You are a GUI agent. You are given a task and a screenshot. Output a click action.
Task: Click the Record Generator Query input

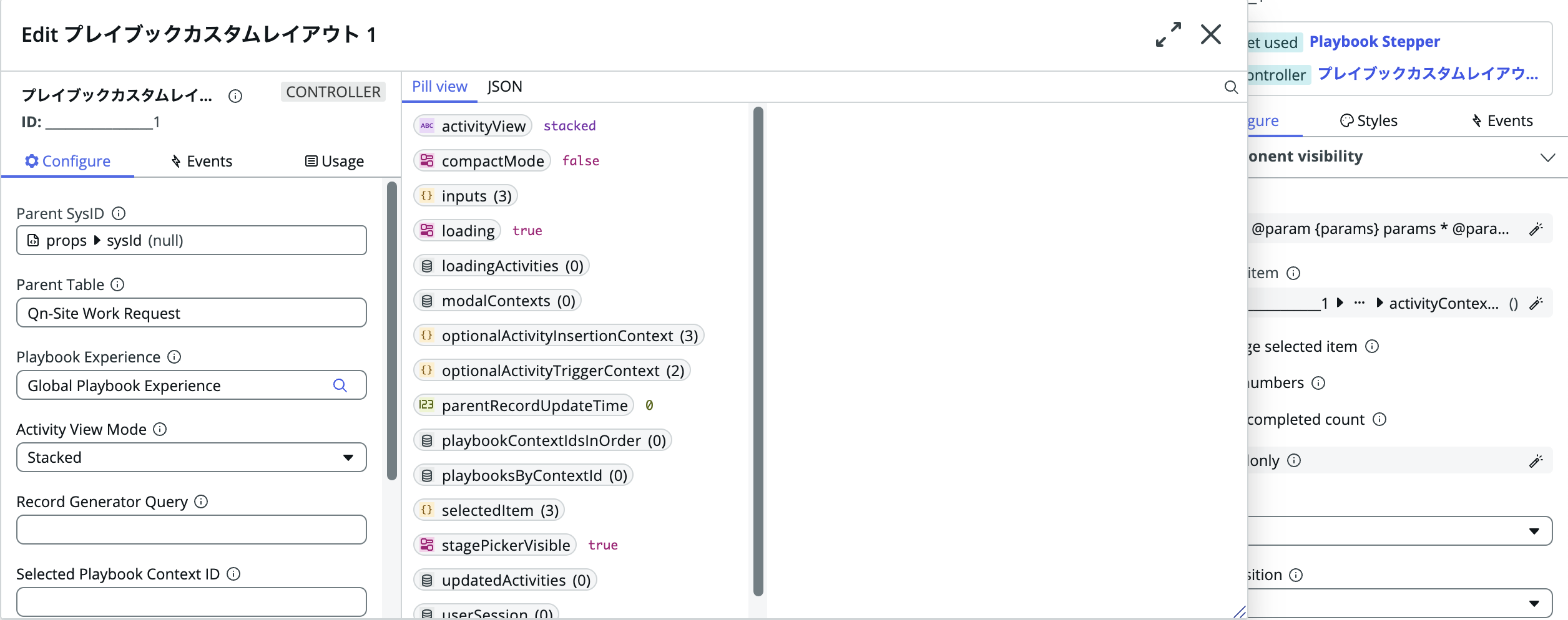(x=192, y=530)
